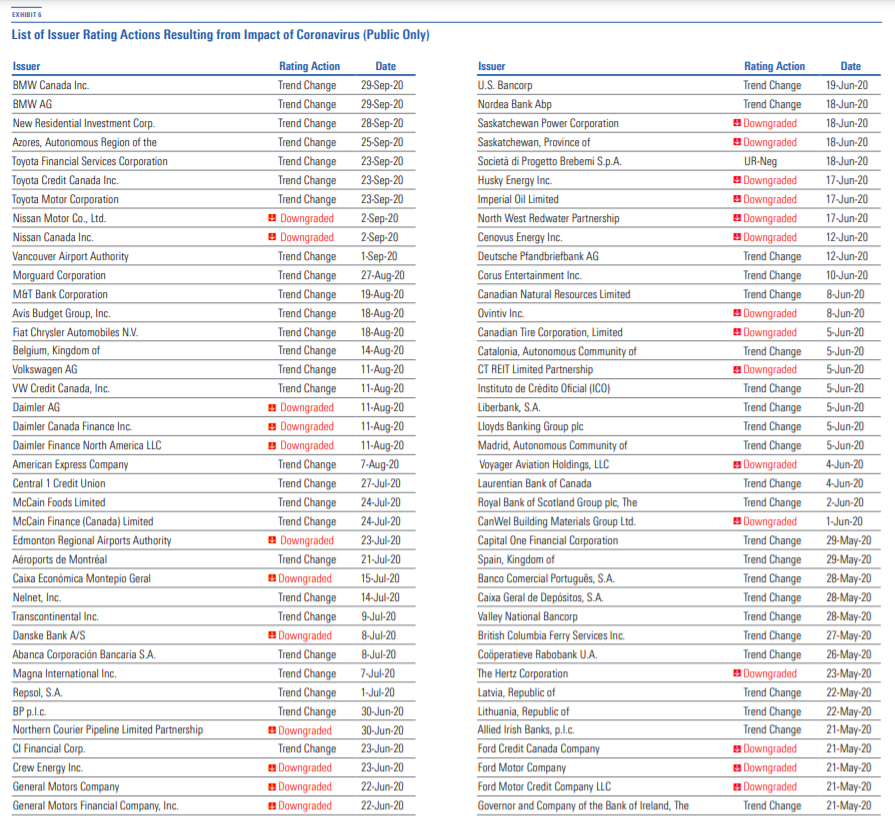Click the downgrade icon for Saskatchewan, Province of
The height and width of the screenshot is (832, 895).
pos(737,142)
